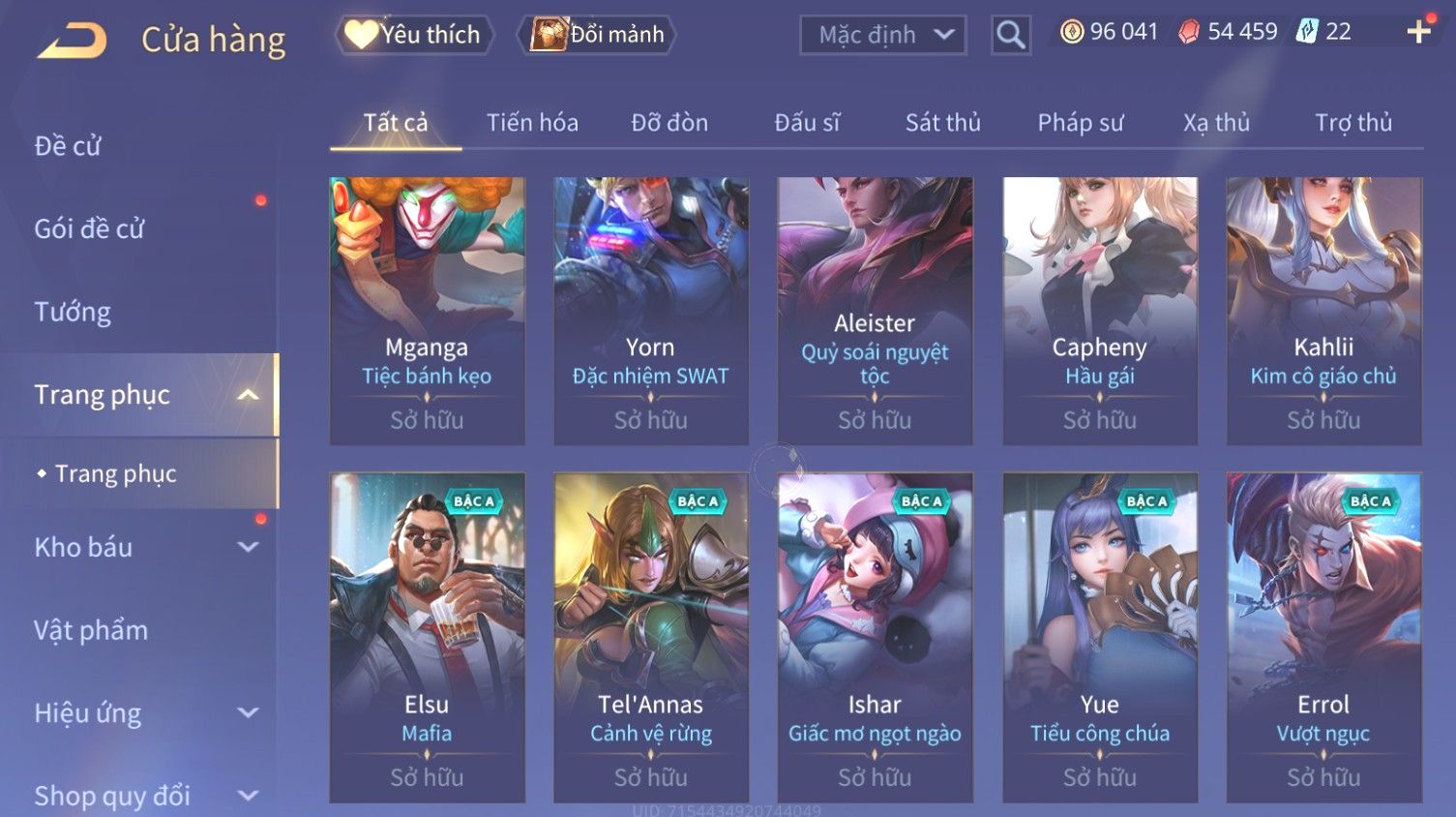Image resolution: width=1456 pixels, height=817 pixels.
Task: Open Gói đề cử in sidebar
Action: tap(89, 229)
